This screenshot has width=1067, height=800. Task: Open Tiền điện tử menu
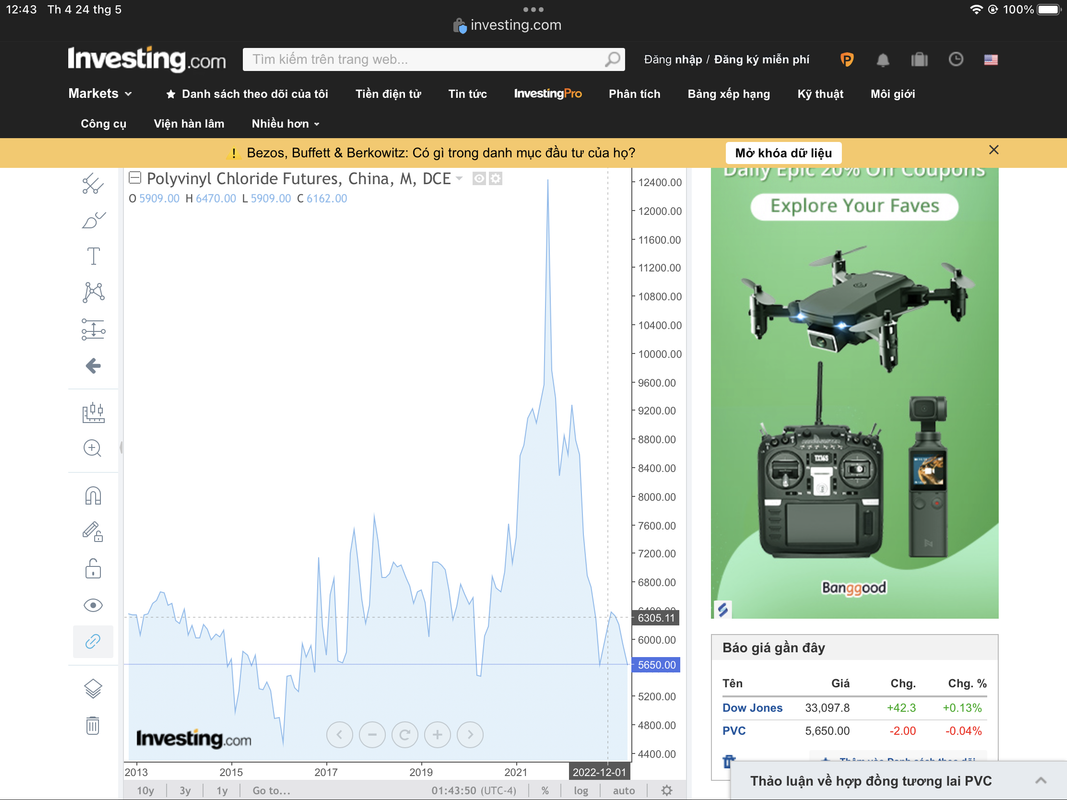pos(389,94)
